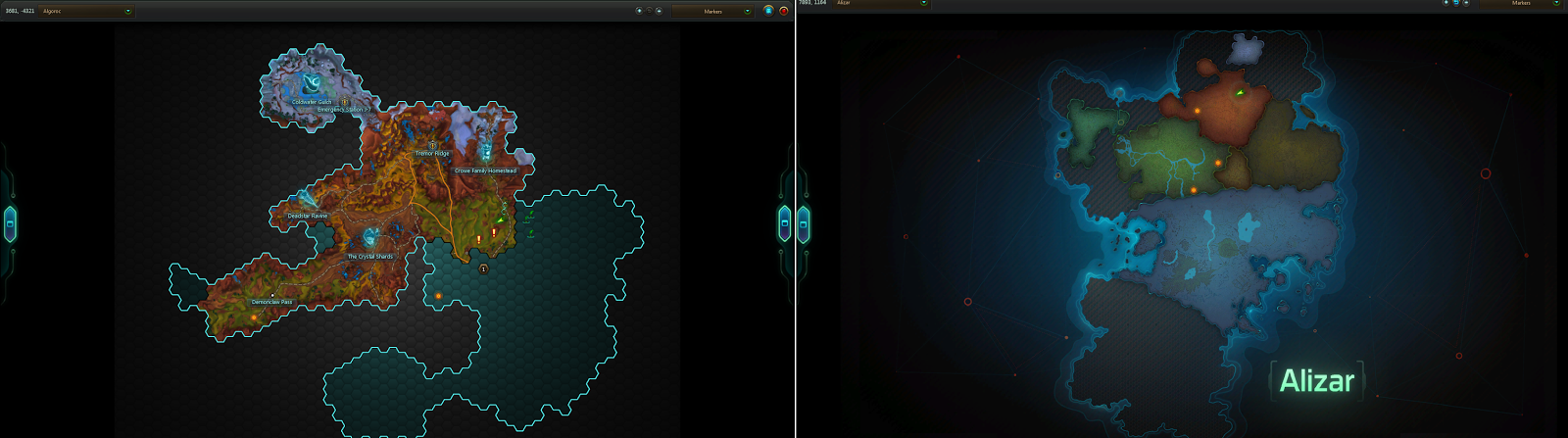Click Demonclaw Pass label
The height and width of the screenshot is (438, 1568).
coord(271,302)
